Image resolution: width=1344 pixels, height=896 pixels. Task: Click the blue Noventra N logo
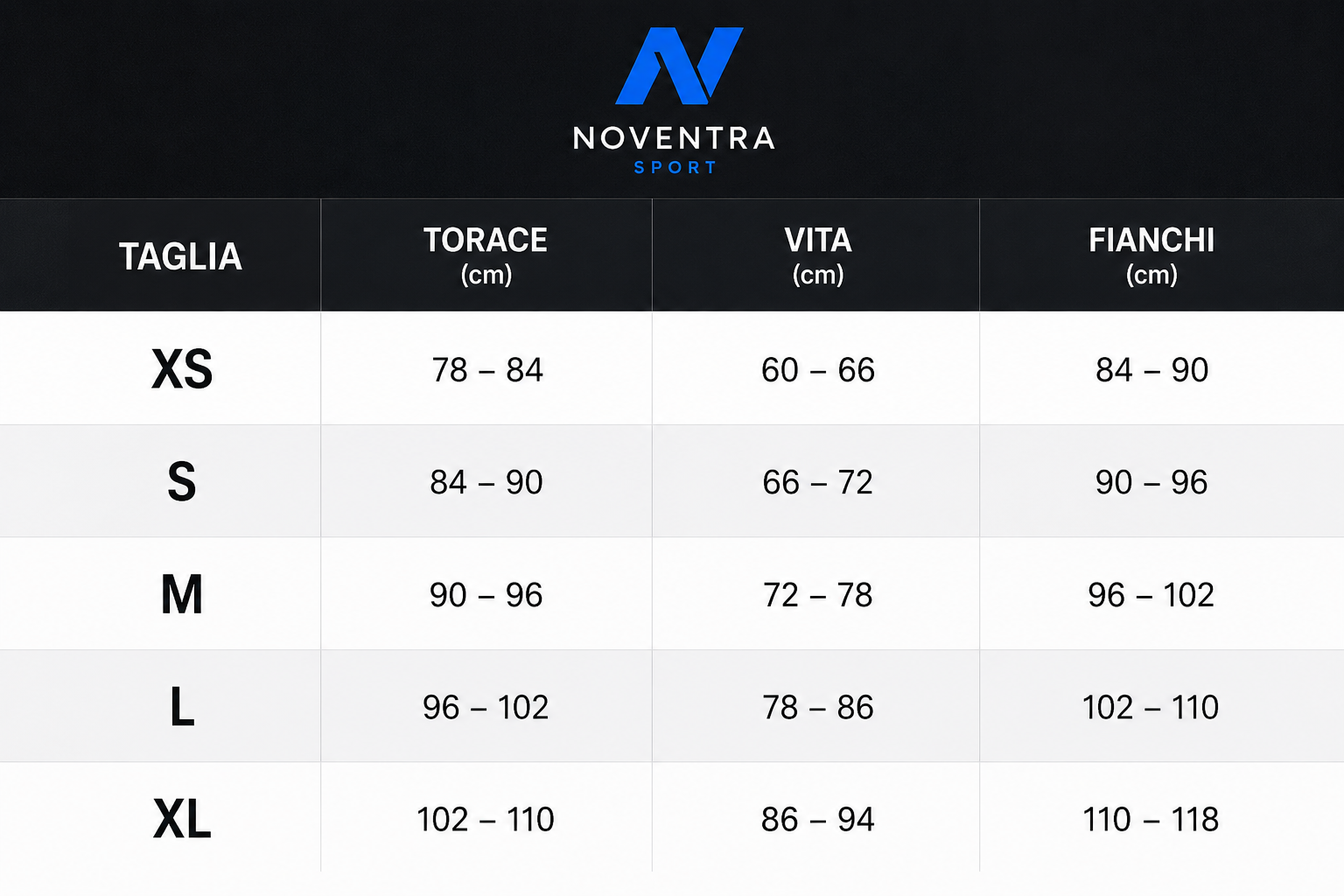pyautogui.click(x=679, y=66)
